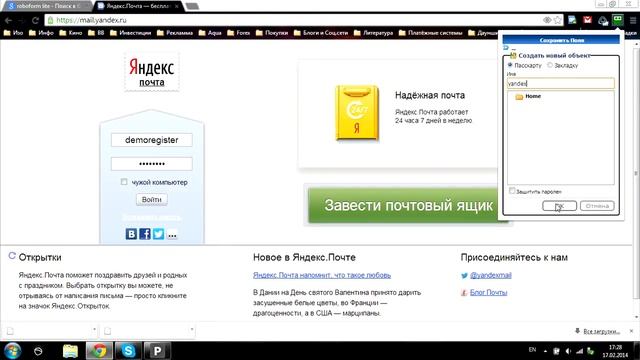Open second download item dropdown arrow

[191, 329]
